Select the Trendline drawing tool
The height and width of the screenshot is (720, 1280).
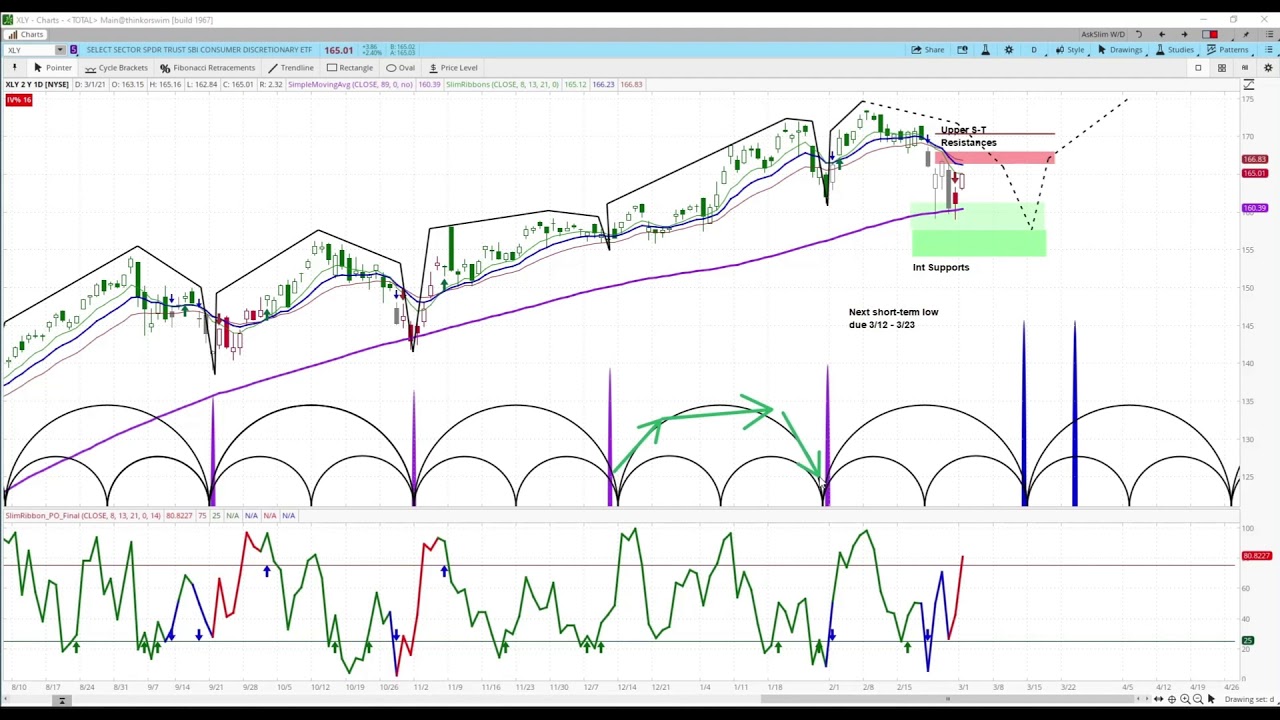pos(290,68)
